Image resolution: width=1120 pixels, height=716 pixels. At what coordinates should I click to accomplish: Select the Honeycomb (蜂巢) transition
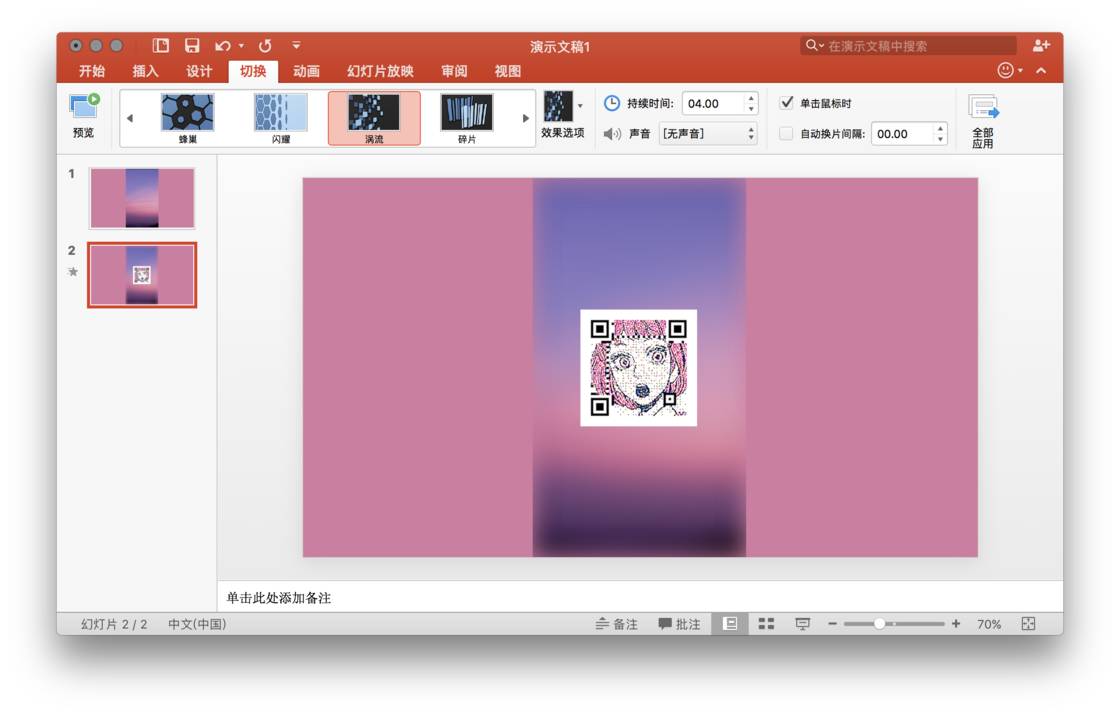click(187, 119)
